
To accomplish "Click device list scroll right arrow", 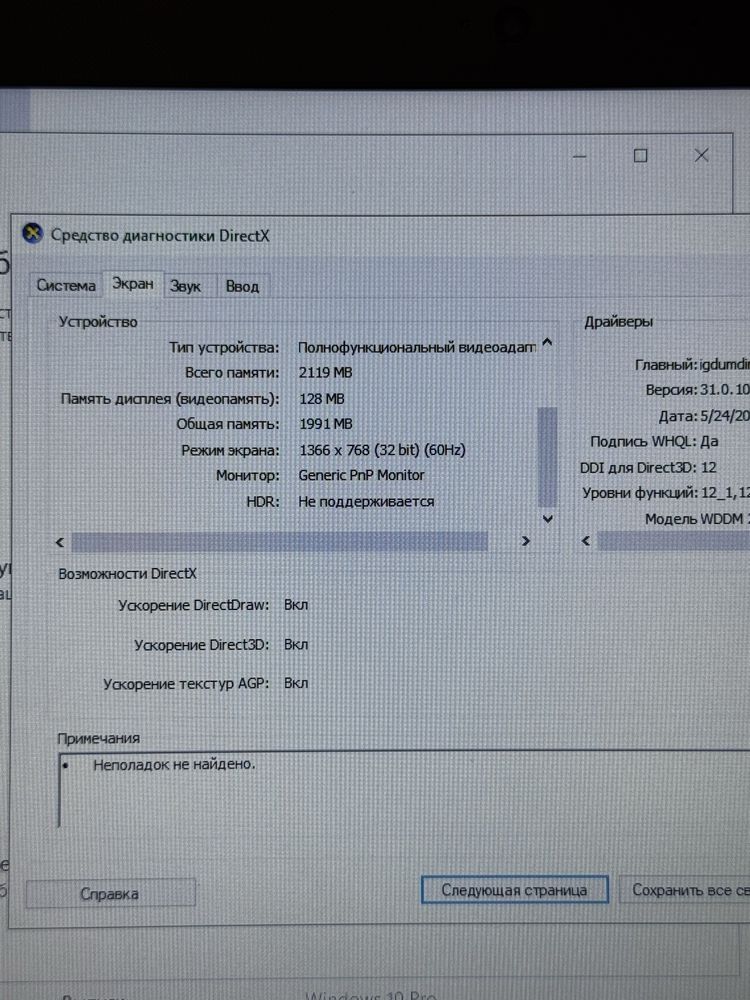I will click(x=526, y=541).
